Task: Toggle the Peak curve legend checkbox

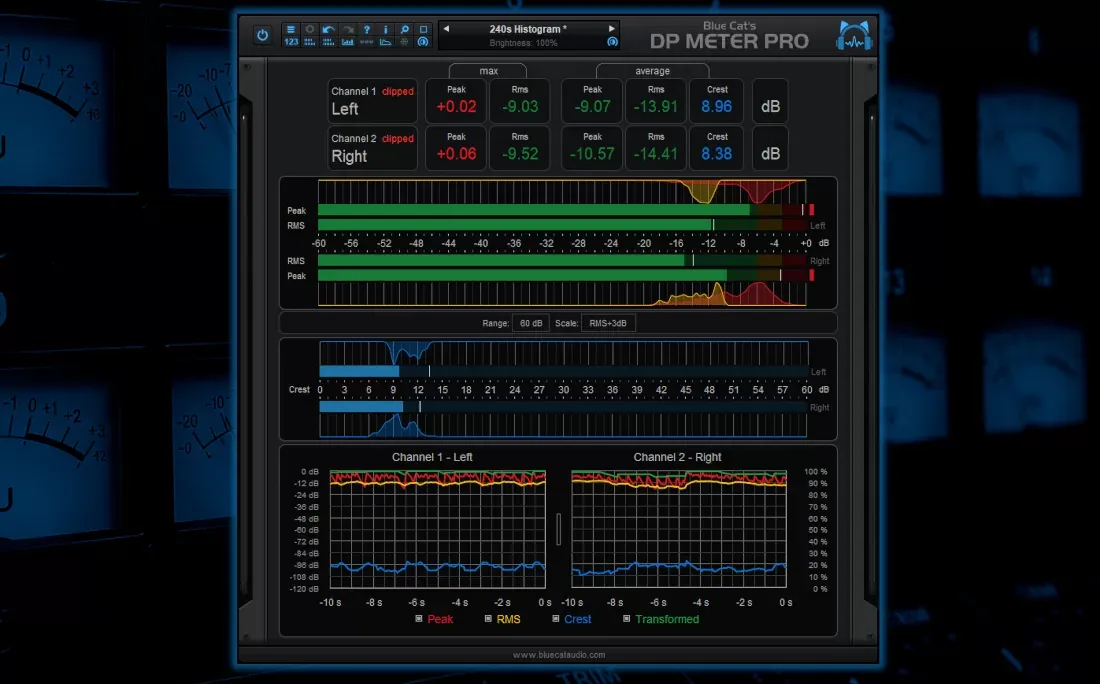Action: coord(419,619)
